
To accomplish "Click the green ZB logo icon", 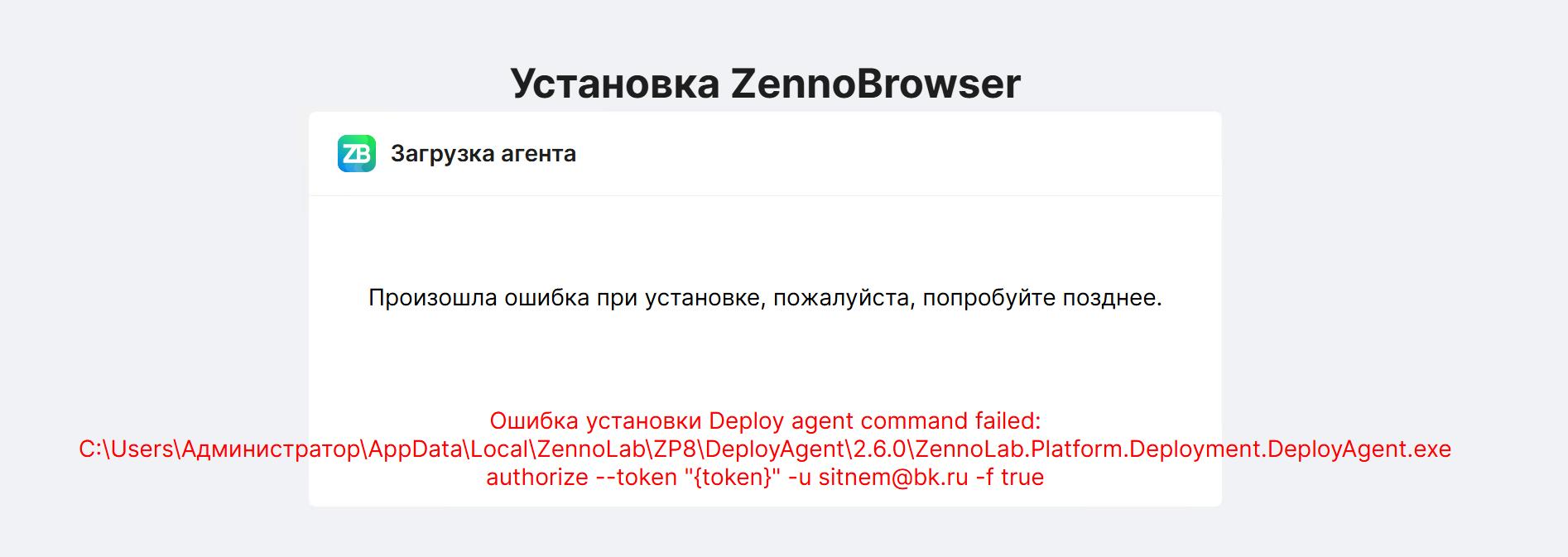I will 356,154.
